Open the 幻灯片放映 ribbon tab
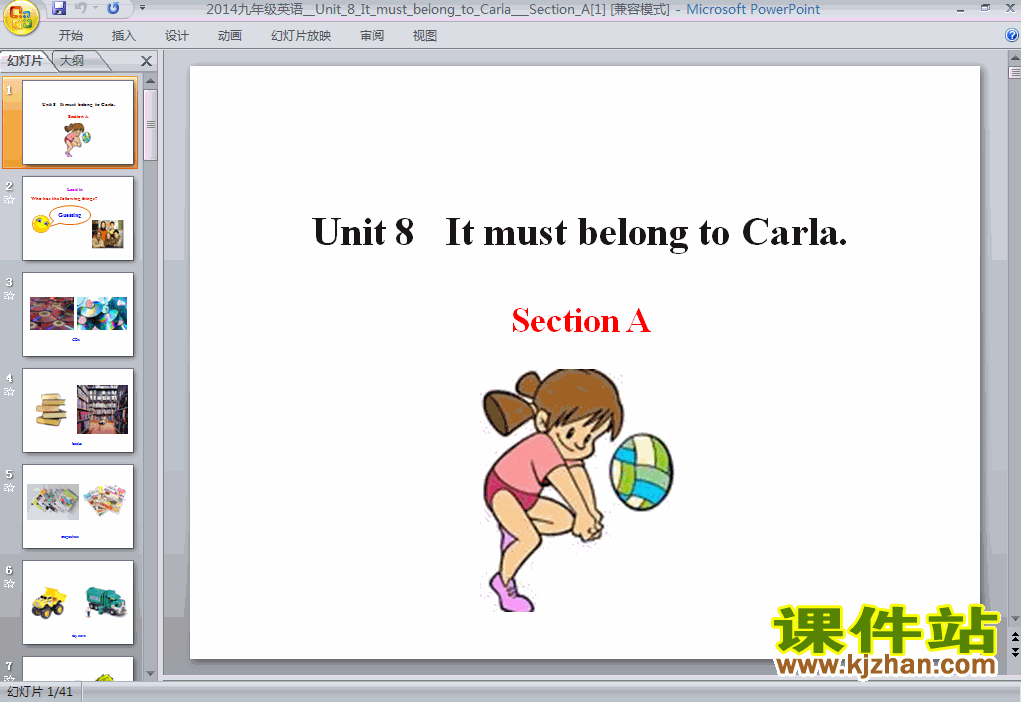The image size is (1021, 702). tap(301, 36)
